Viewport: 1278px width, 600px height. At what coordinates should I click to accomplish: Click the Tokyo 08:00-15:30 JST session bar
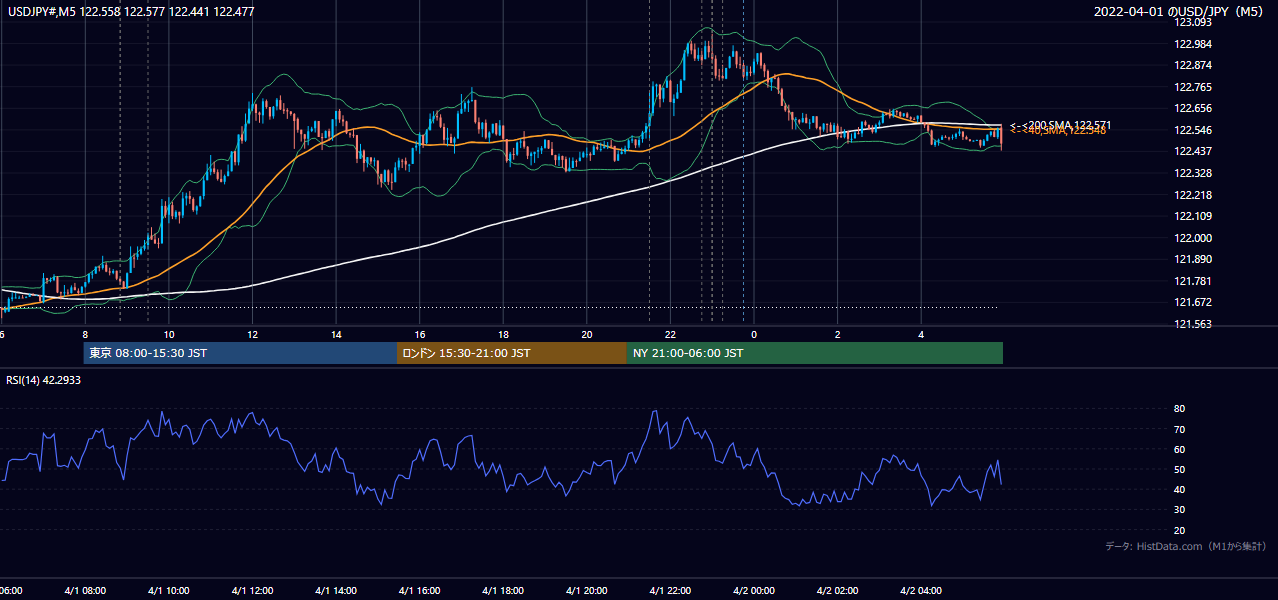240,353
